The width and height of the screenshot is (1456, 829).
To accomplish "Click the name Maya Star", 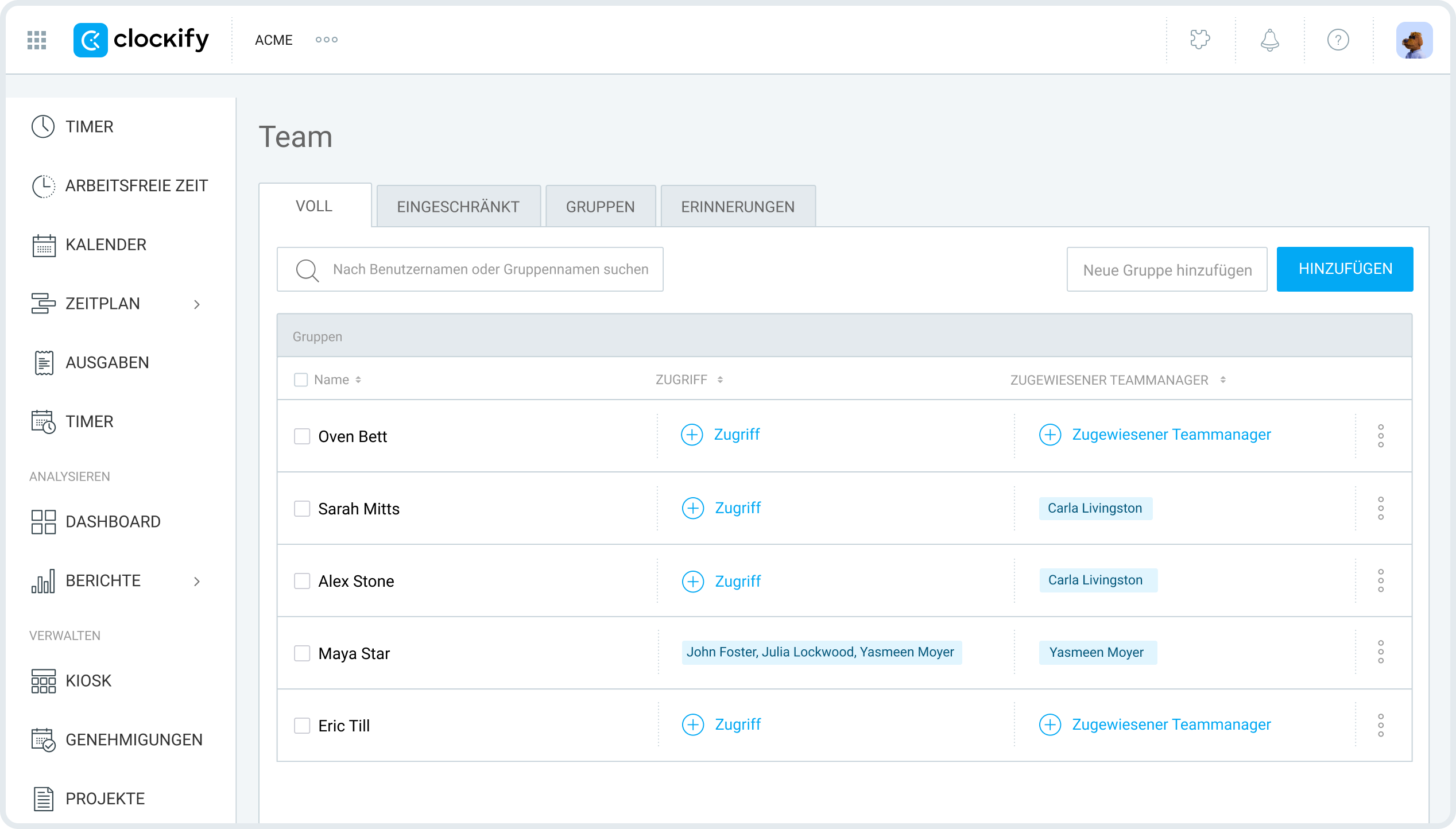I will click(x=354, y=653).
